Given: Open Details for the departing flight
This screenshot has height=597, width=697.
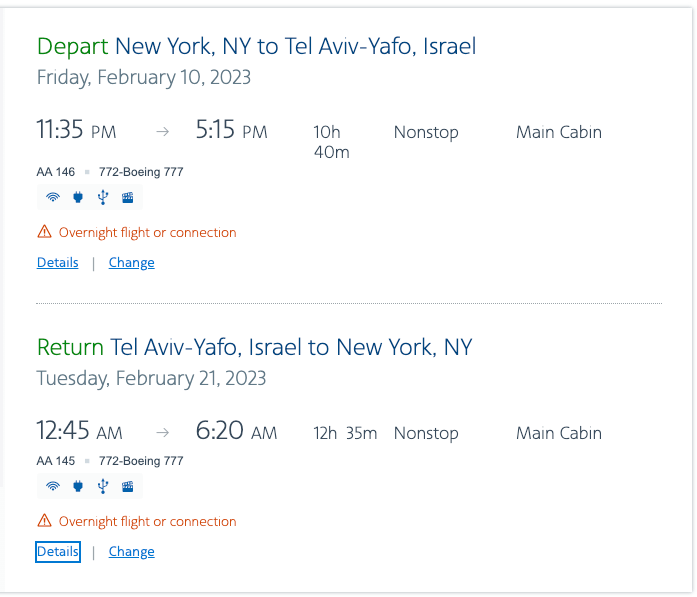Looking at the screenshot, I should click(57, 263).
